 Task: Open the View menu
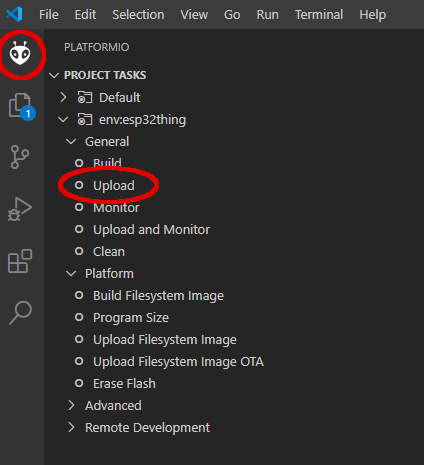[x=194, y=15]
